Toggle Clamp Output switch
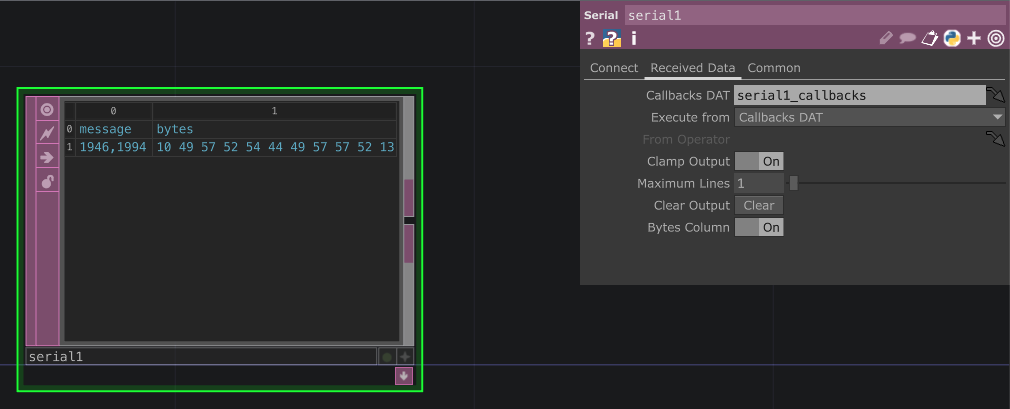 tap(759, 162)
